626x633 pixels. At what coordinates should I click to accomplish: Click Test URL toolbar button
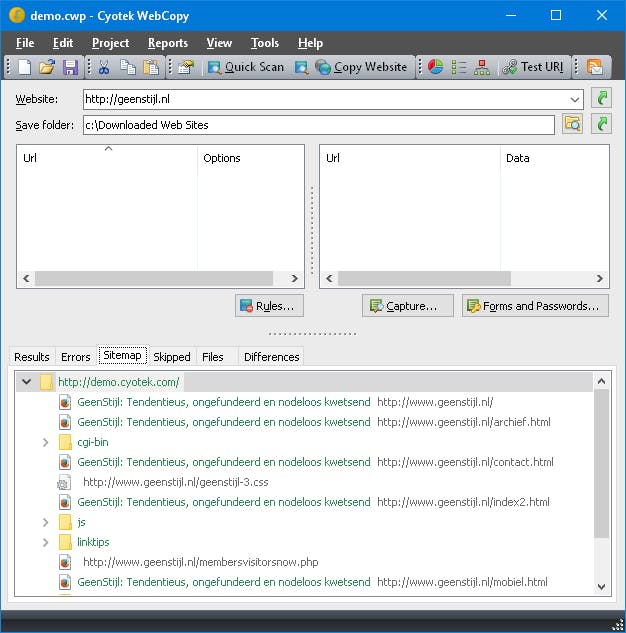pyautogui.click(x=533, y=67)
